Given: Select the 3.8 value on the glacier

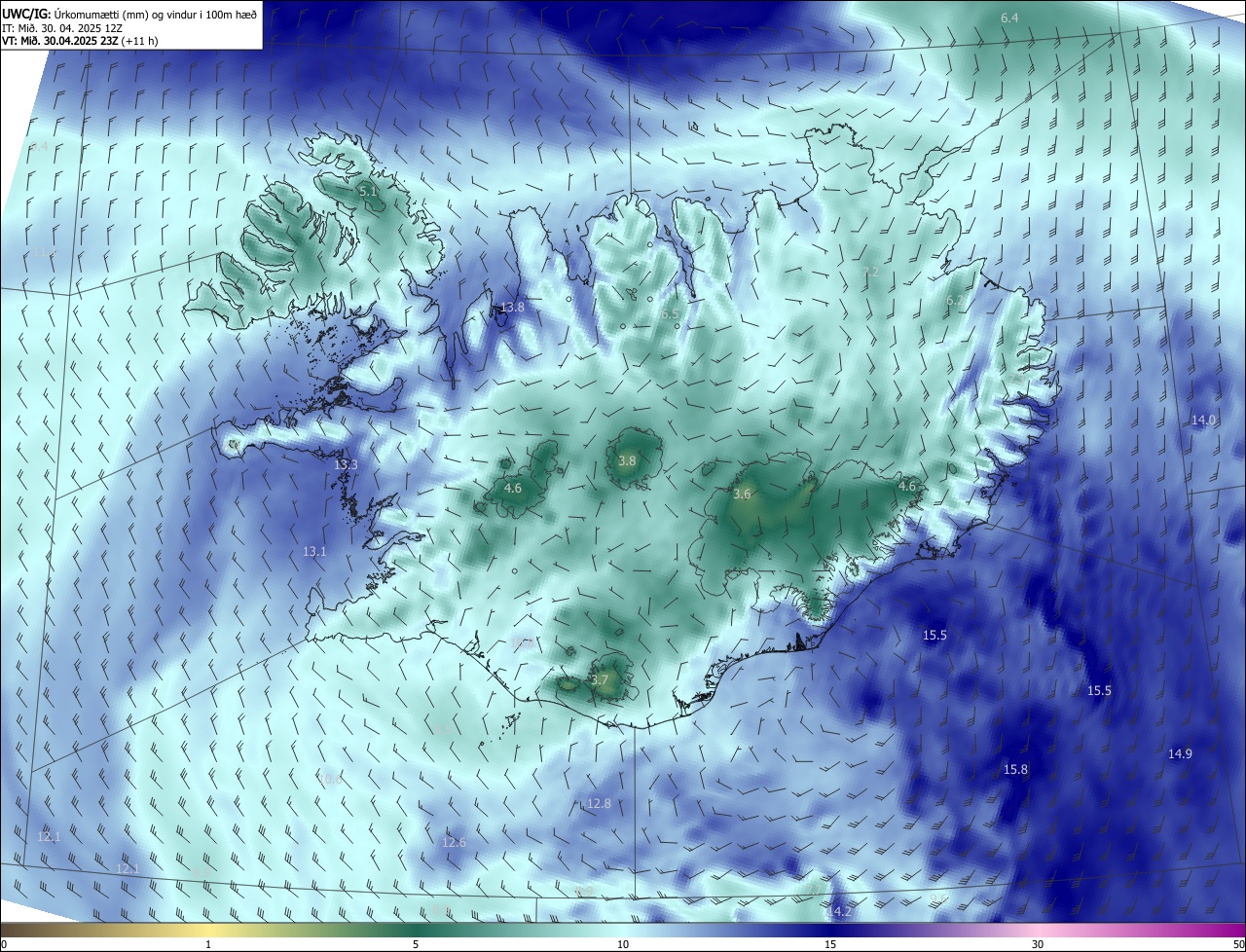Looking at the screenshot, I should 627,460.
